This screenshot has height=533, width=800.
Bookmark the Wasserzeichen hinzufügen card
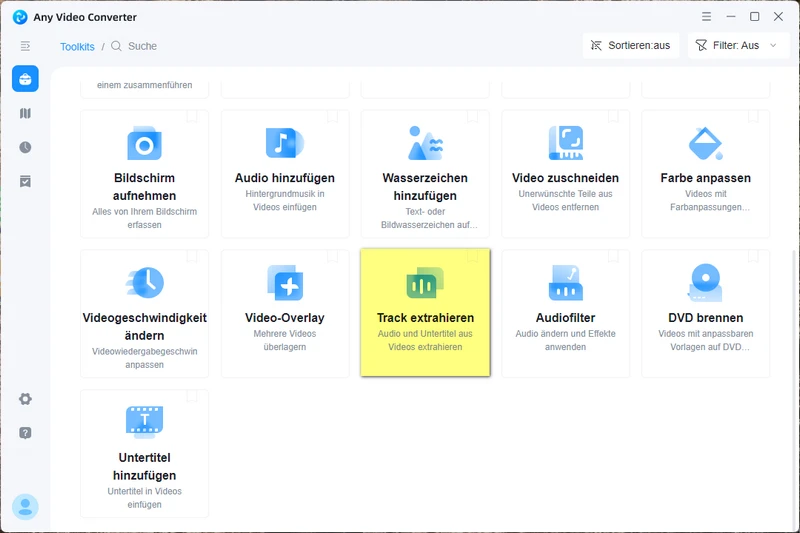472,117
